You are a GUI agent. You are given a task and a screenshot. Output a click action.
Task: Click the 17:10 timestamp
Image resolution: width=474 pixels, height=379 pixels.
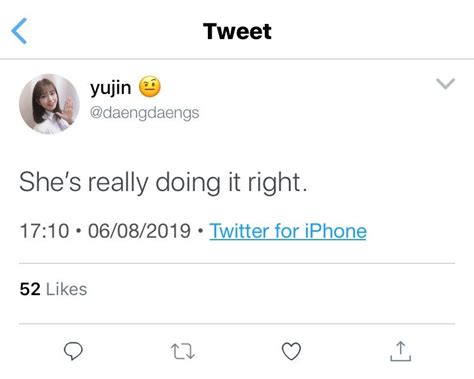coord(44,231)
